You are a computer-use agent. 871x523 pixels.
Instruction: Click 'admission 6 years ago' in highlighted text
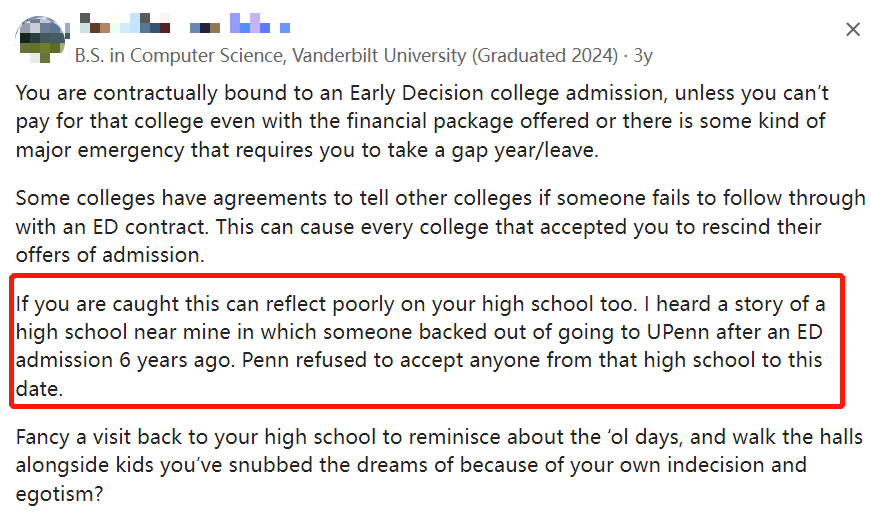click(x=126, y=360)
